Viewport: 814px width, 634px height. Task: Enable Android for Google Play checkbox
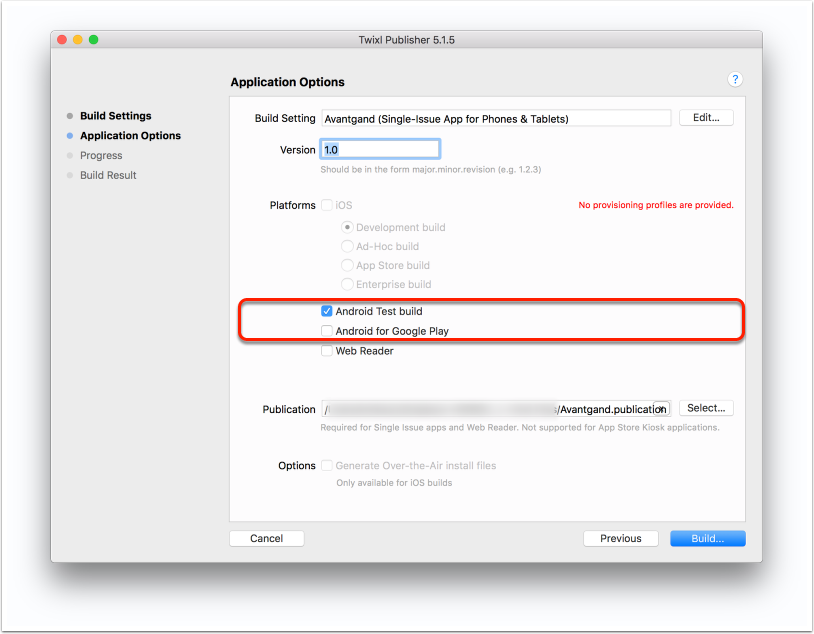[x=327, y=331]
